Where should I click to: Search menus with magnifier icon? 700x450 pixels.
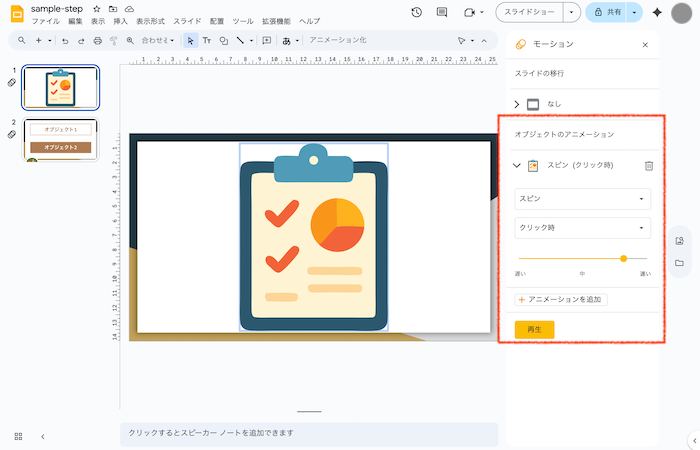click(21, 40)
